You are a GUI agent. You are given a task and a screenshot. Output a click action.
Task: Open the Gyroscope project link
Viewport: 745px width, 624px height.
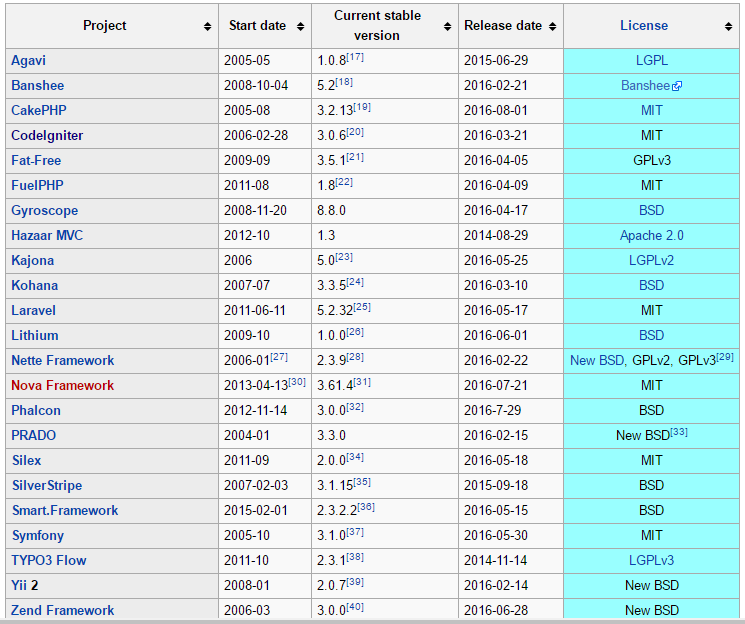45,211
